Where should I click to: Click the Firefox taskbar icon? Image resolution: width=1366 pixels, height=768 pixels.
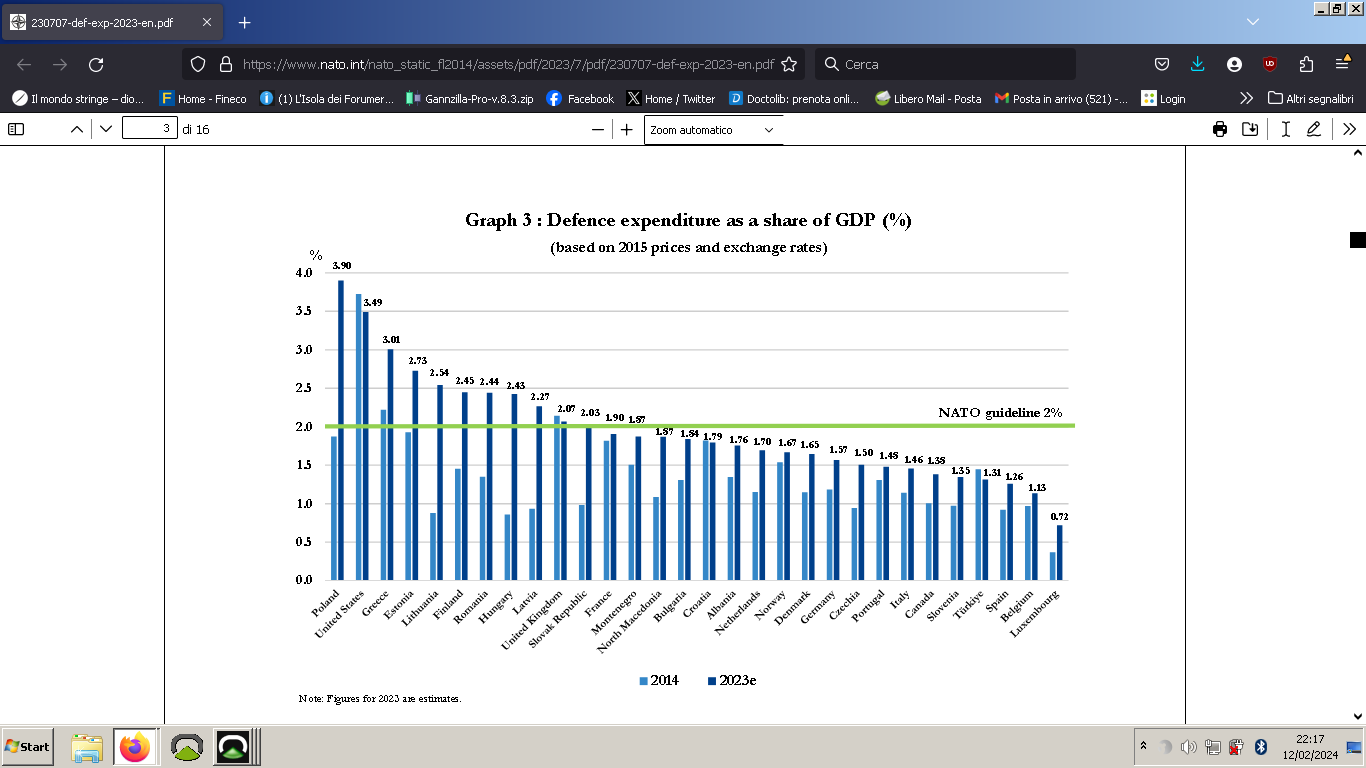[x=135, y=747]
